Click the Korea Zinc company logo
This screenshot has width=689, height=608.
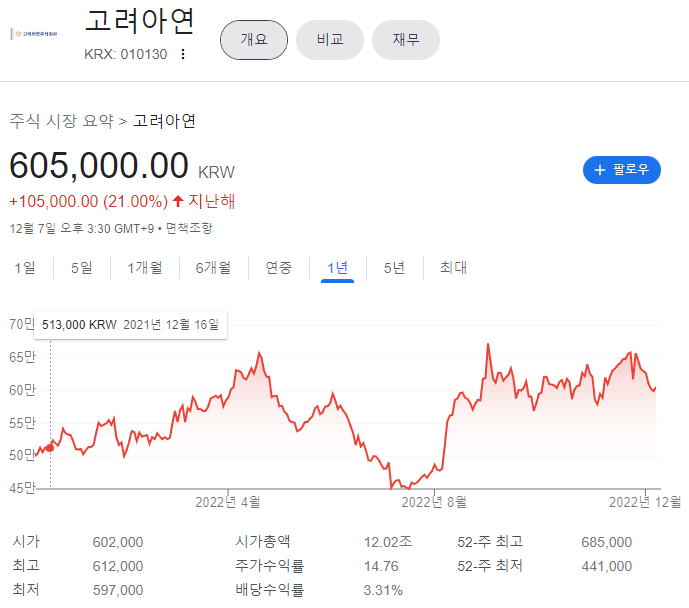point(34,34)
